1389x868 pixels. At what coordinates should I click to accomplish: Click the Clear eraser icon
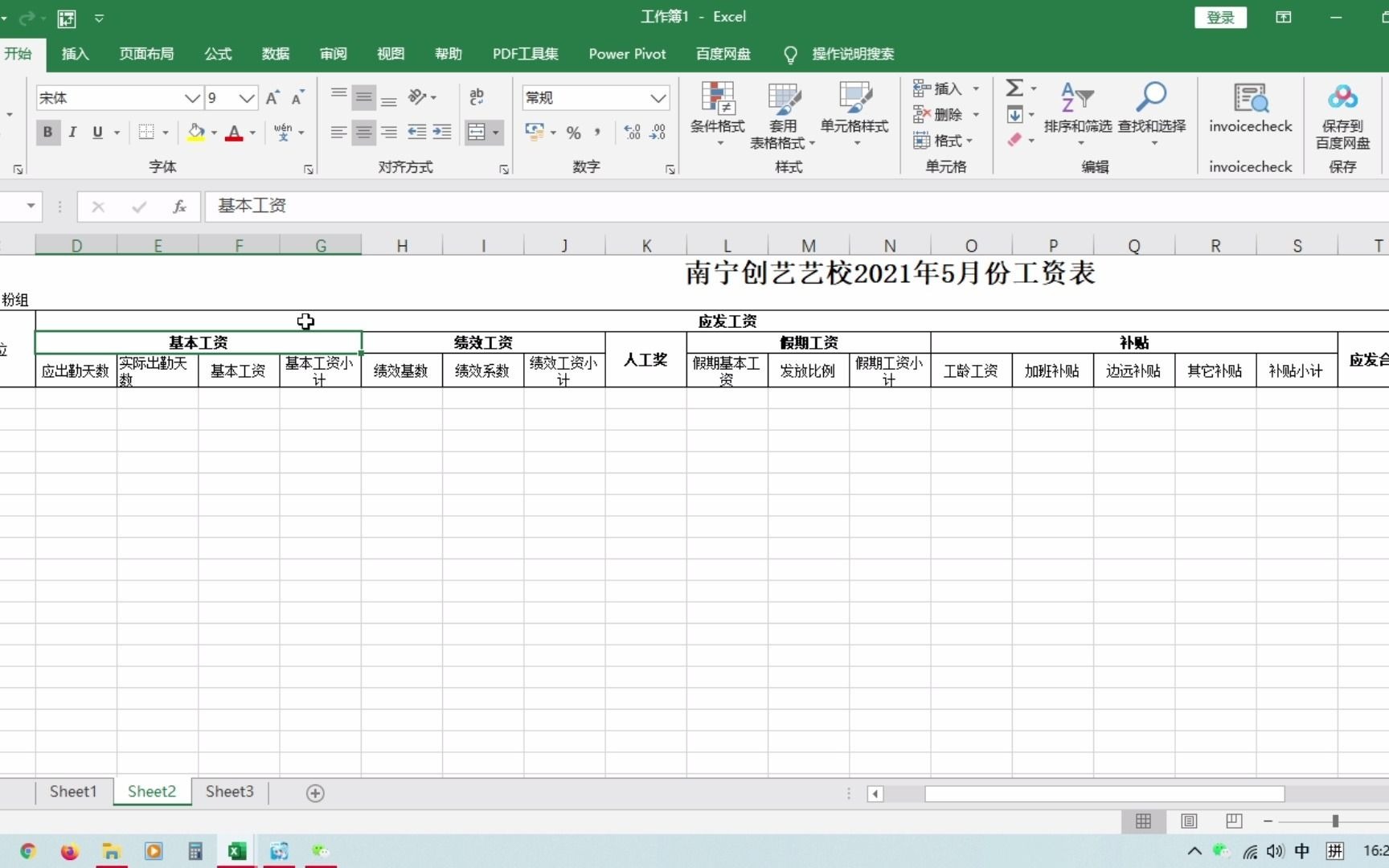tap(1015, 140)
